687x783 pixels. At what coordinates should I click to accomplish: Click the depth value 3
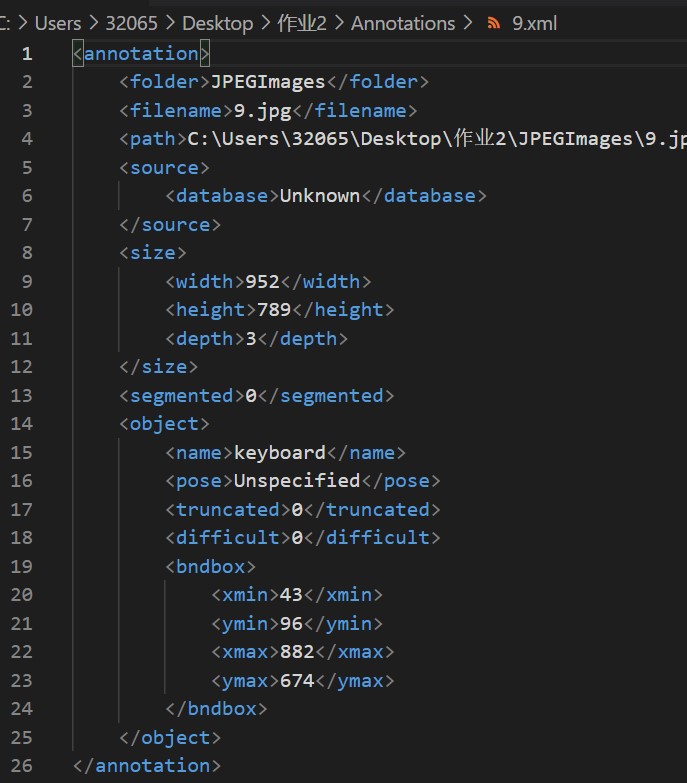[x=251, y=338]
